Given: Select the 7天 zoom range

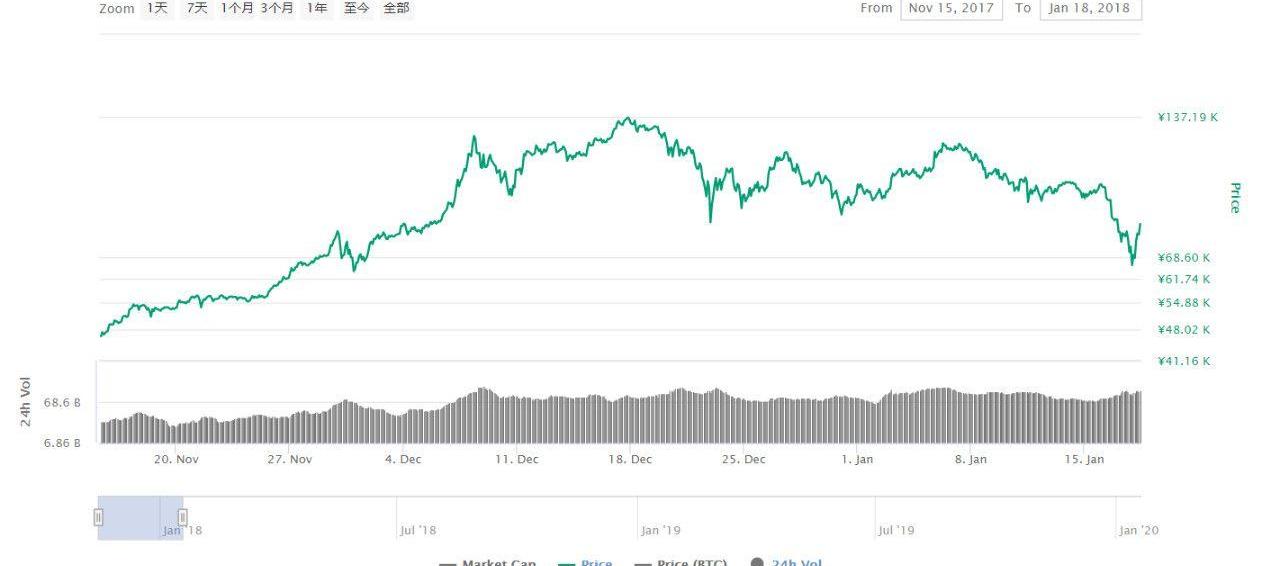Looking at the screenshot, I should tap(197, 8).
